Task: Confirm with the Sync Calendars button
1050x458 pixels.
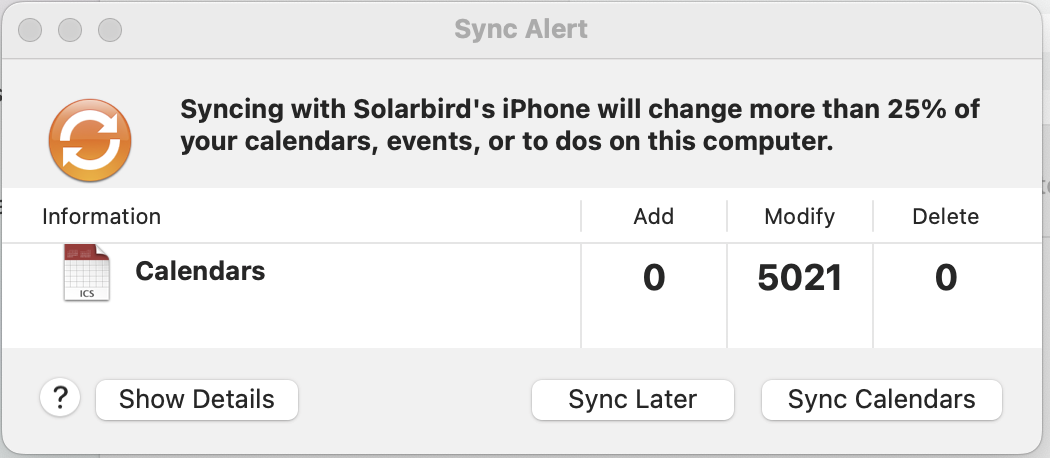Action: 881,400
